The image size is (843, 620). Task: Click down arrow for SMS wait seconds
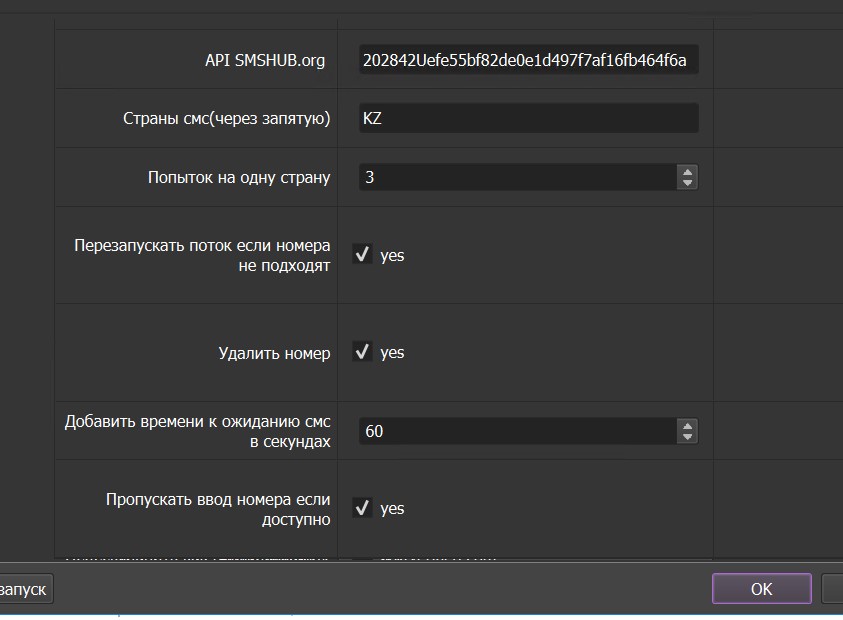pos(687,437)
